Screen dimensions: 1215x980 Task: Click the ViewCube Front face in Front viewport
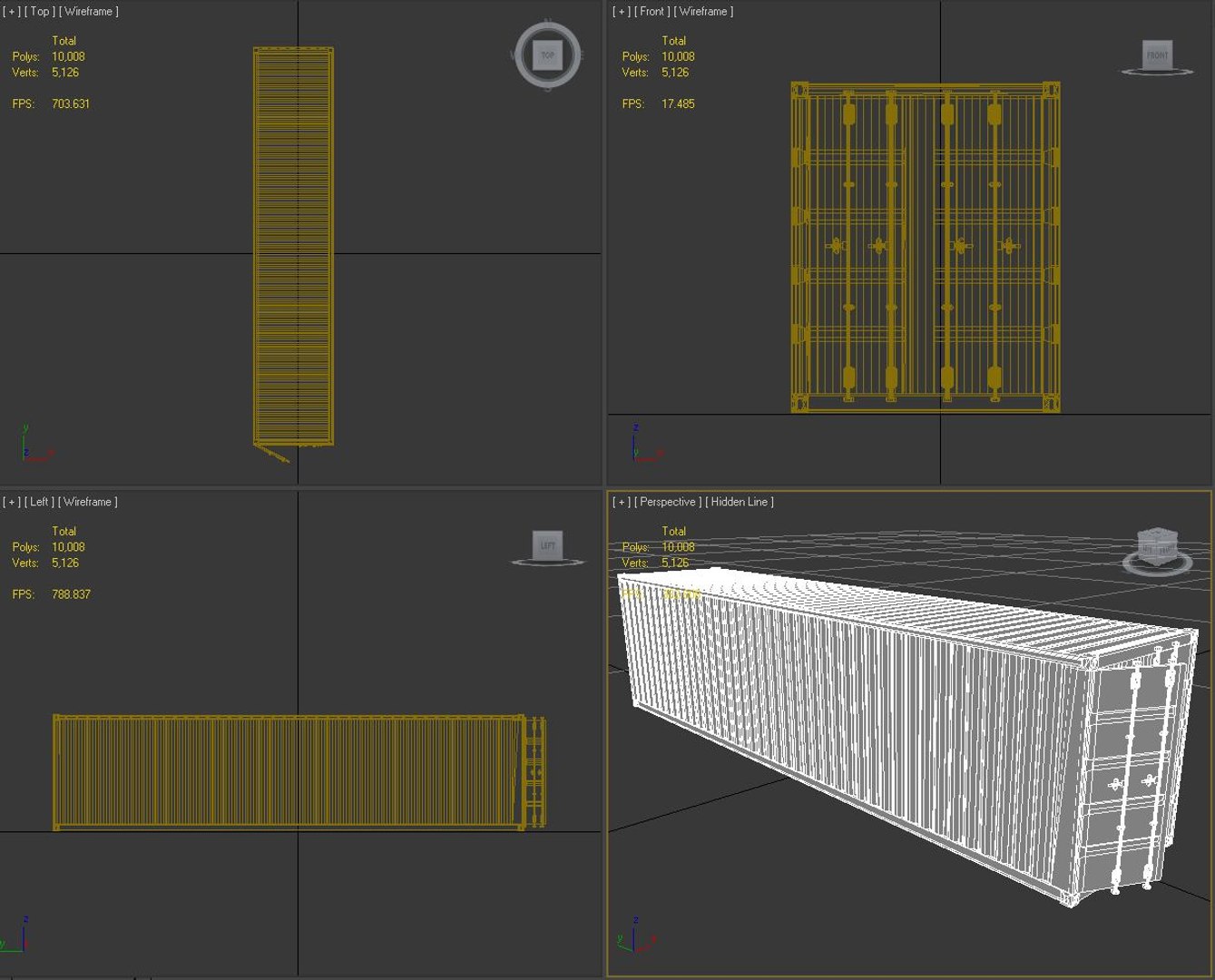[x=1157, y=55]
